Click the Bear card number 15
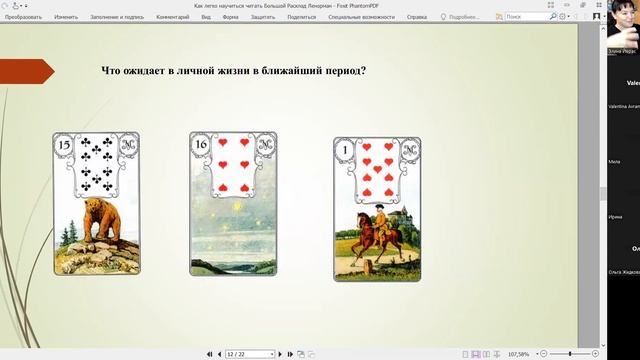 pos(96,203)
